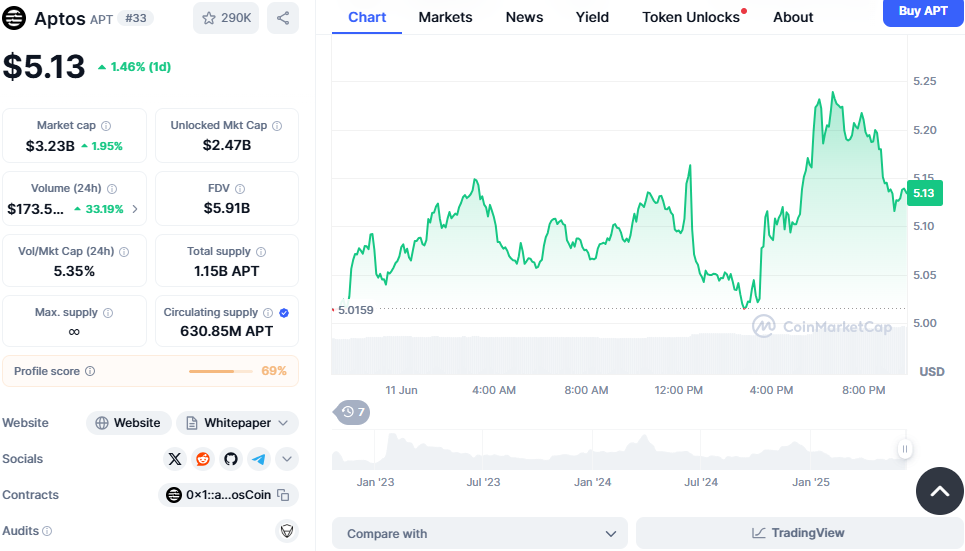Screen dimensions: 965x551
Task: Click the $5.13 price text
Action: (x=44, y=66)
